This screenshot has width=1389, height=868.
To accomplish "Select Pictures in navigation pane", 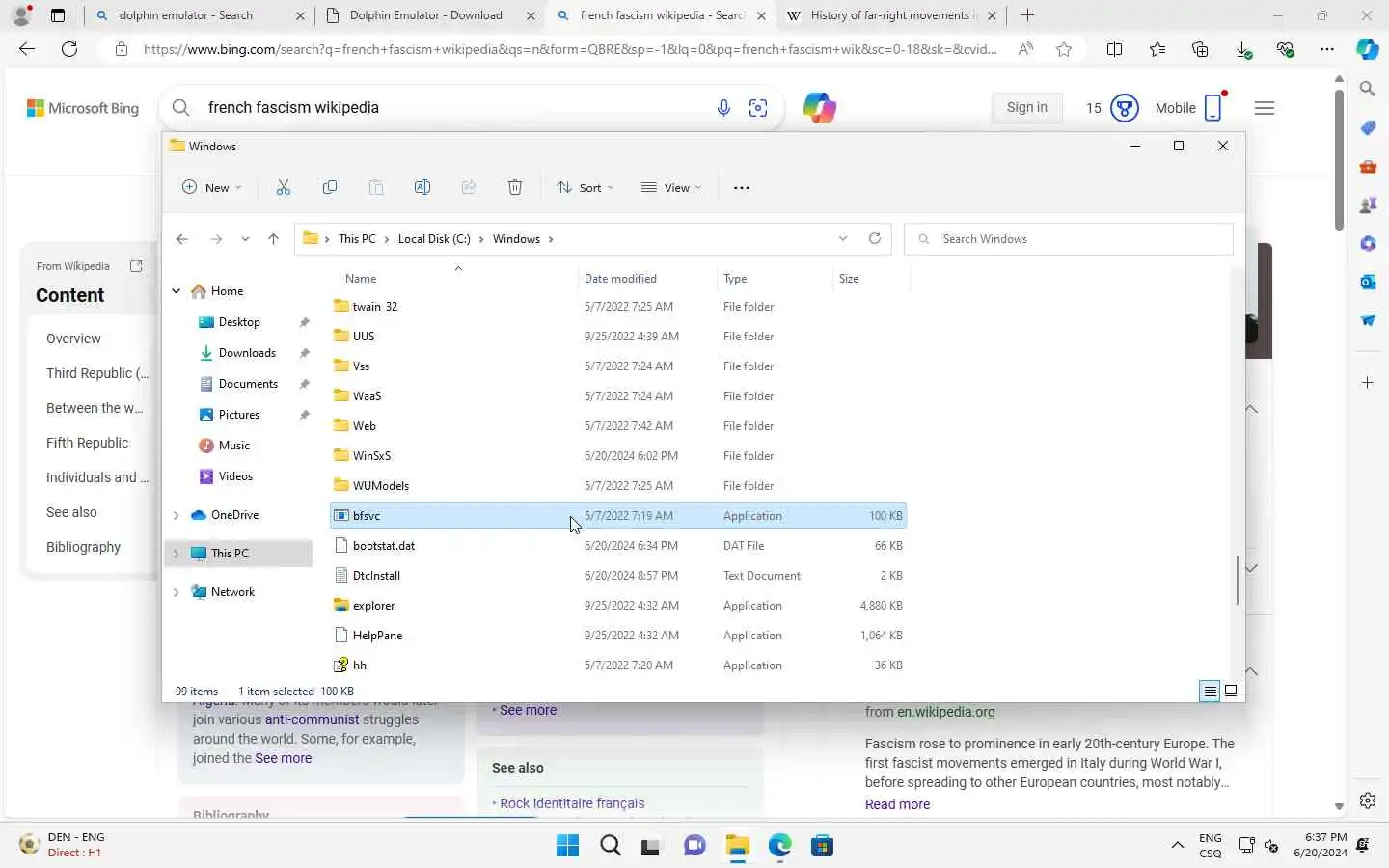I will tap(239, 415).
